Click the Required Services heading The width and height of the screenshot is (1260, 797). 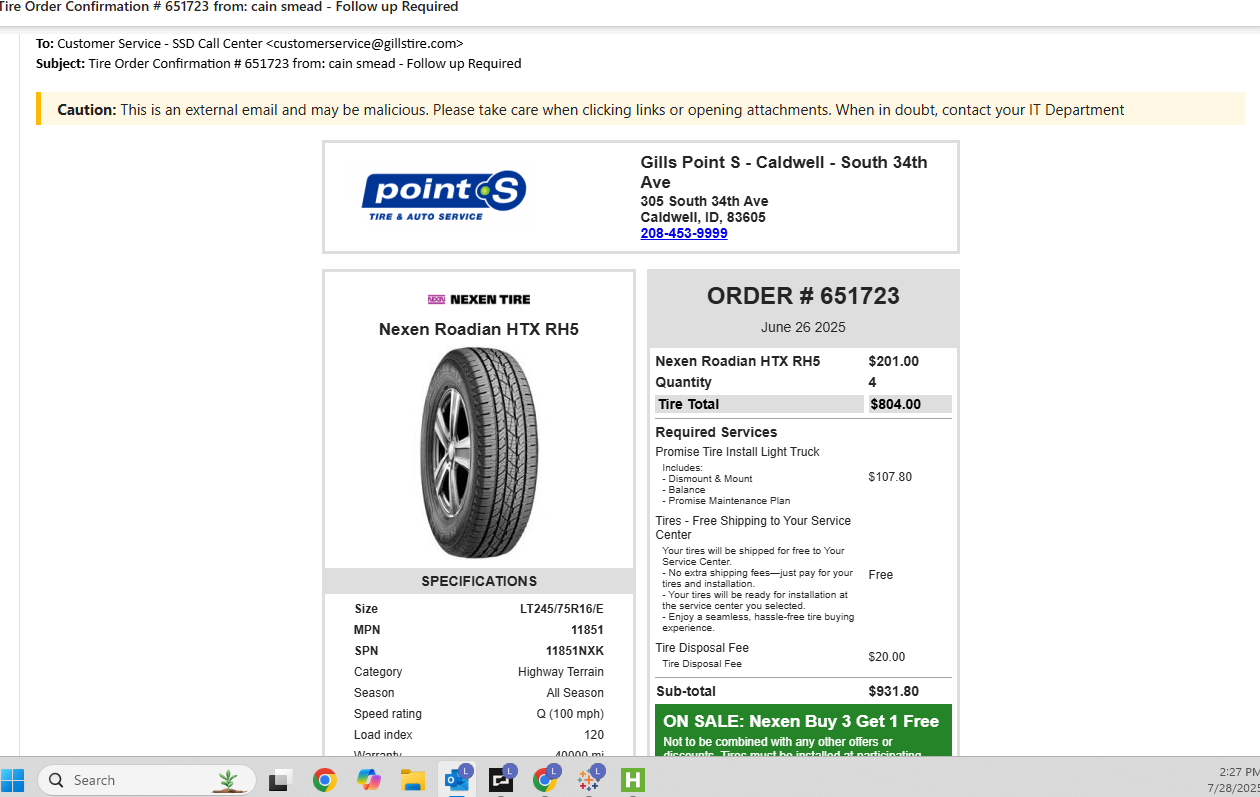pyautogui.click(x=716, y=432)
